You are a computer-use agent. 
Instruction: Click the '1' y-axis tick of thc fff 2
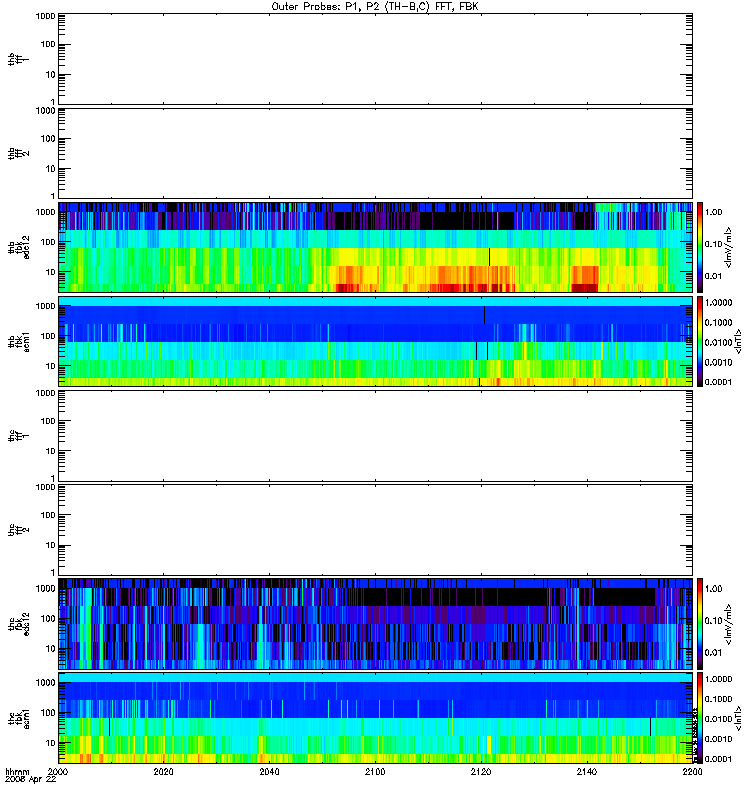pos(53,572)
